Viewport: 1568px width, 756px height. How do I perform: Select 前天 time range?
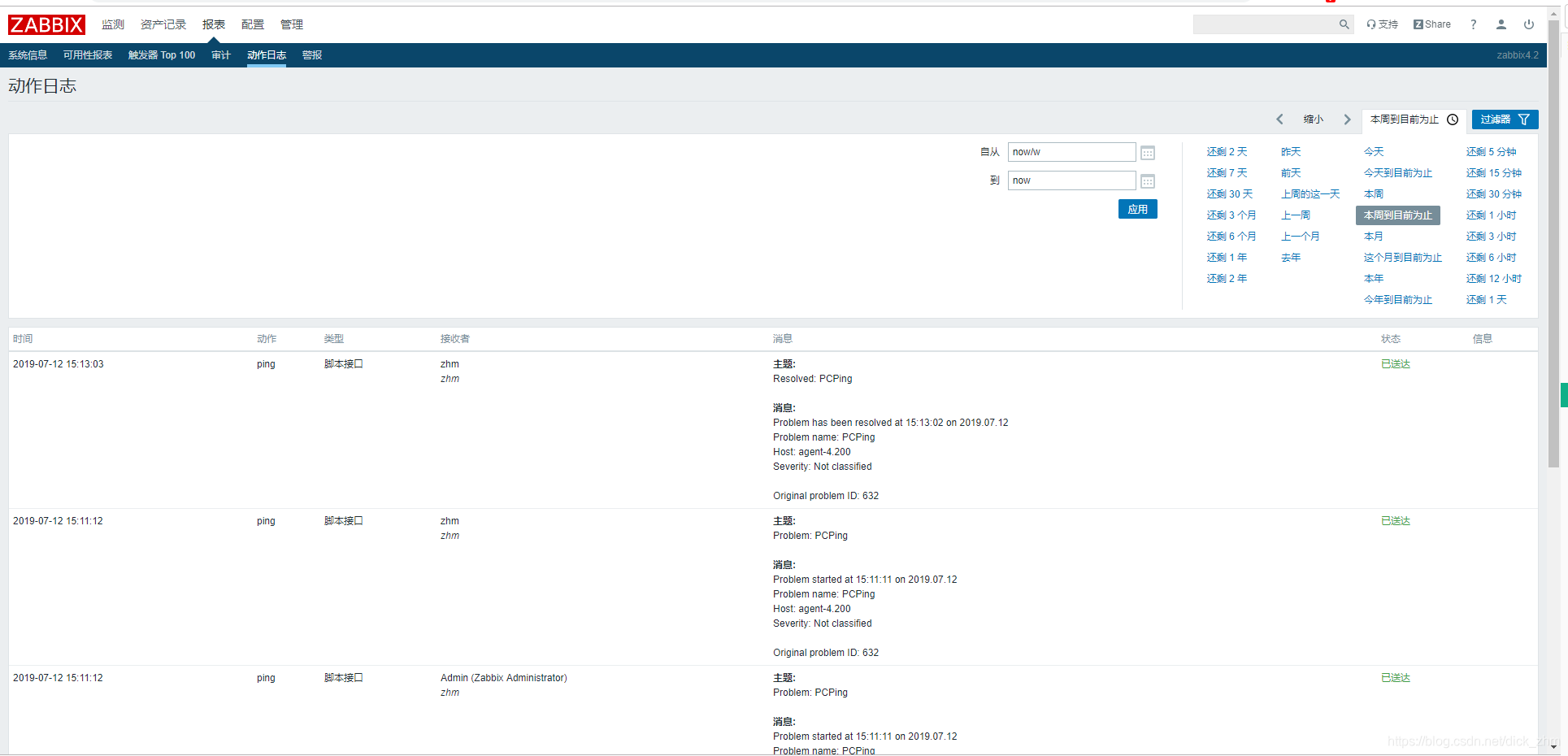pyautogui.click(x=1291, y=173)
